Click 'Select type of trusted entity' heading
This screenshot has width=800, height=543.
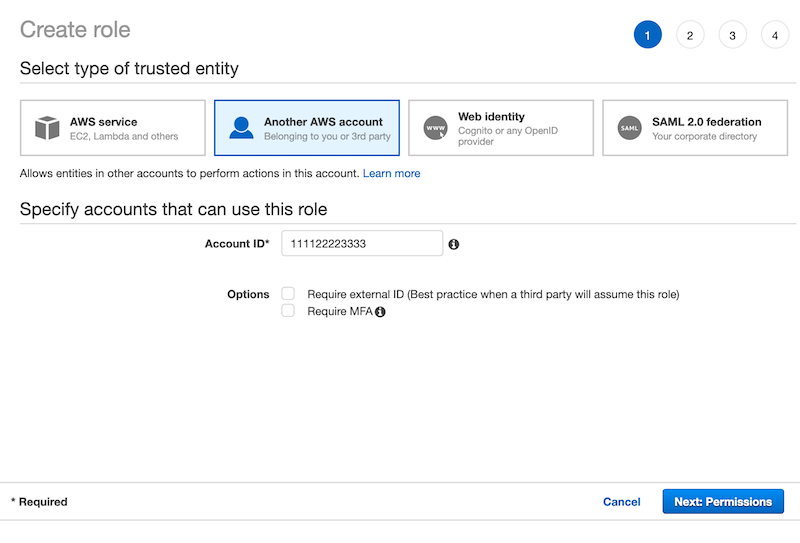[x=129, y=68]
